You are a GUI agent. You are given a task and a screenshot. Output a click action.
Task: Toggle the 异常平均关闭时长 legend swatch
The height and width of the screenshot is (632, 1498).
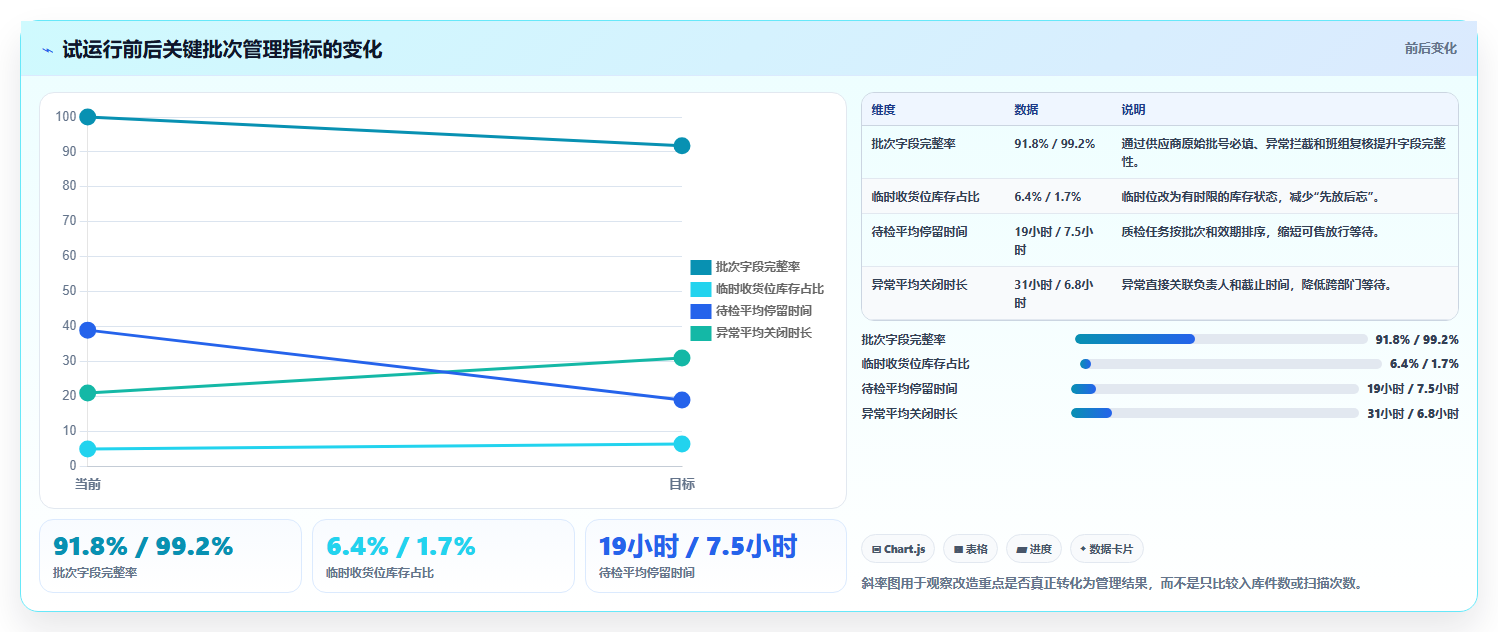pos(701,333)
